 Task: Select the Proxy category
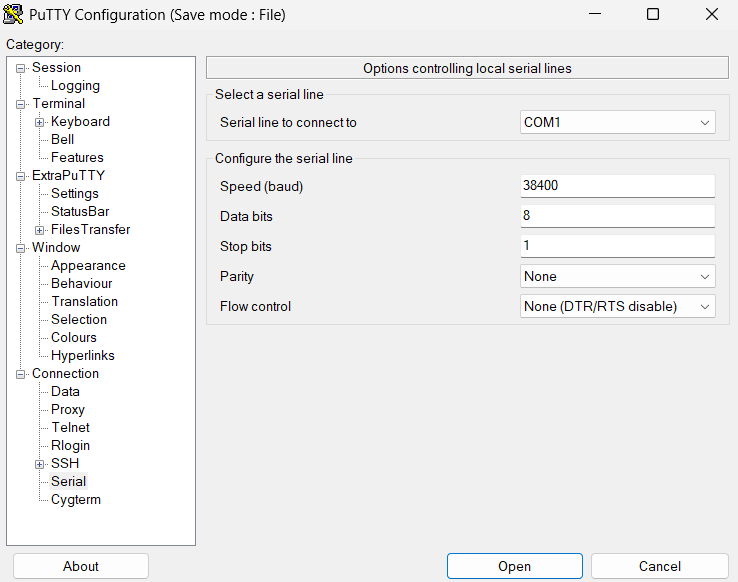click(68, 409)
